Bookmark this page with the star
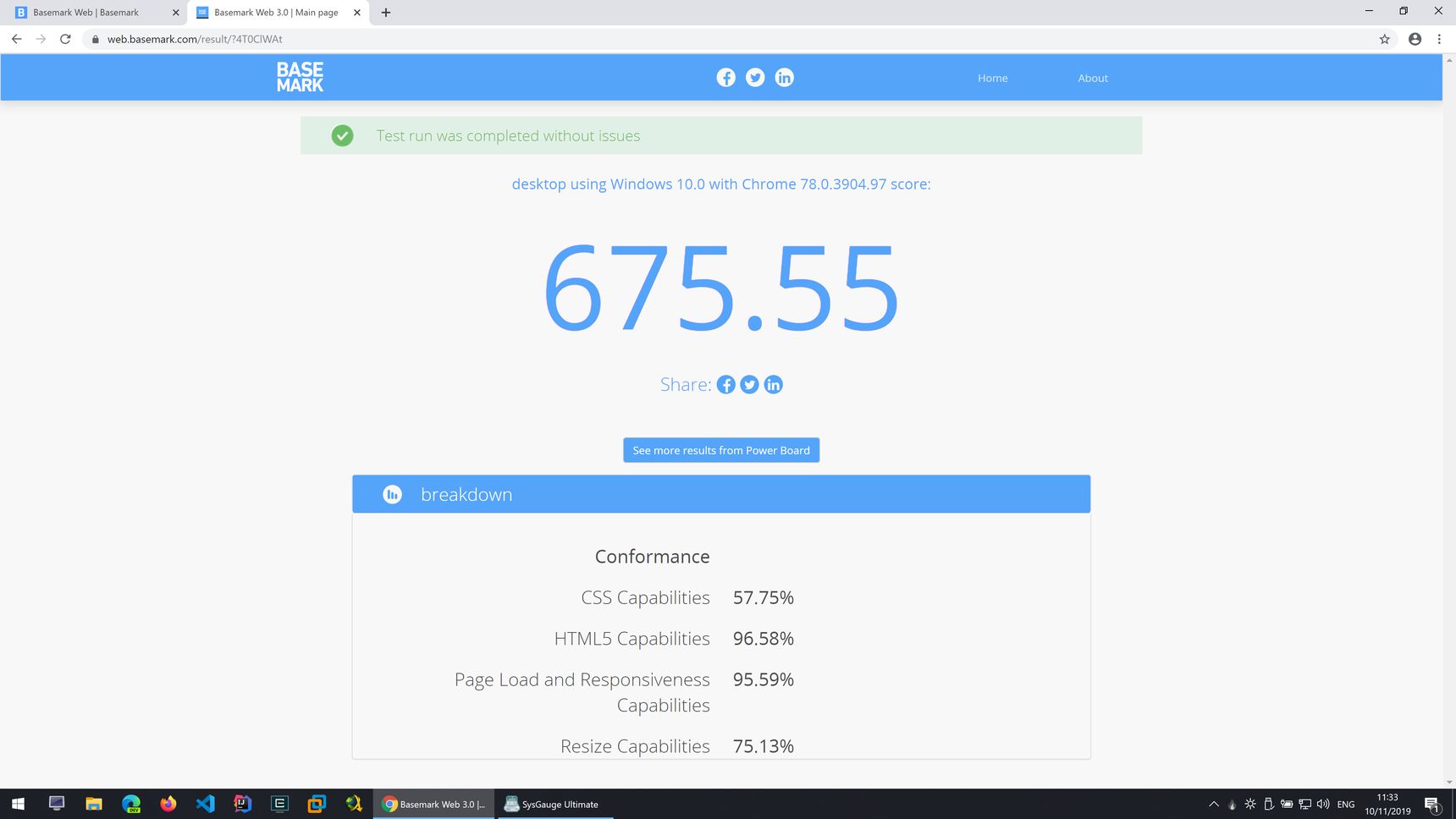Image resolution: width=1456 pixels, height=819 pixels. (x=1385, y=39)
